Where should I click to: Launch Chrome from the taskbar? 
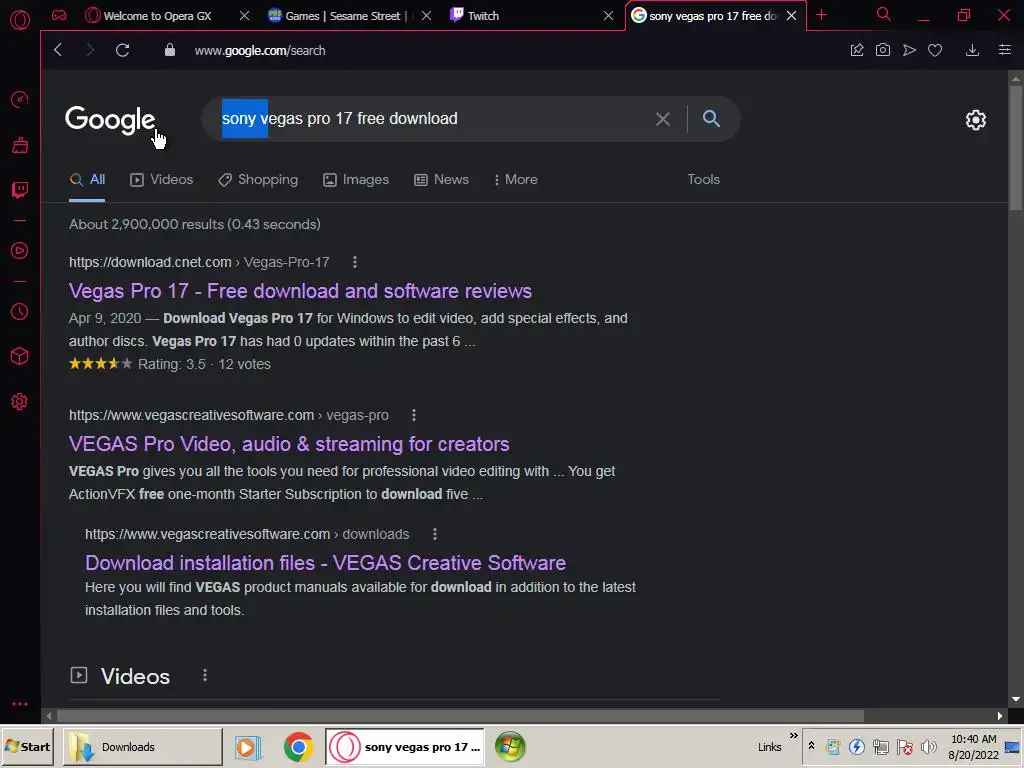[298, 747]
